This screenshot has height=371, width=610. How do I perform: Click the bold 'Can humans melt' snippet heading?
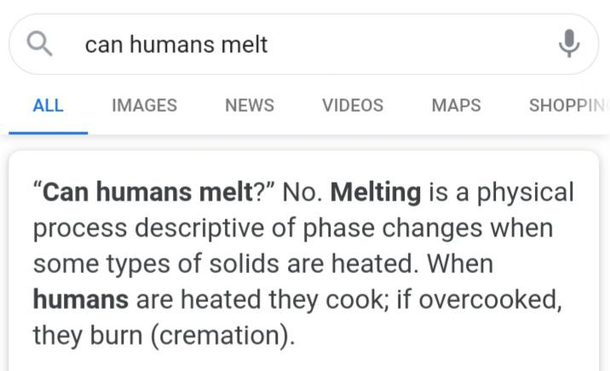click(x=148, y=192)
